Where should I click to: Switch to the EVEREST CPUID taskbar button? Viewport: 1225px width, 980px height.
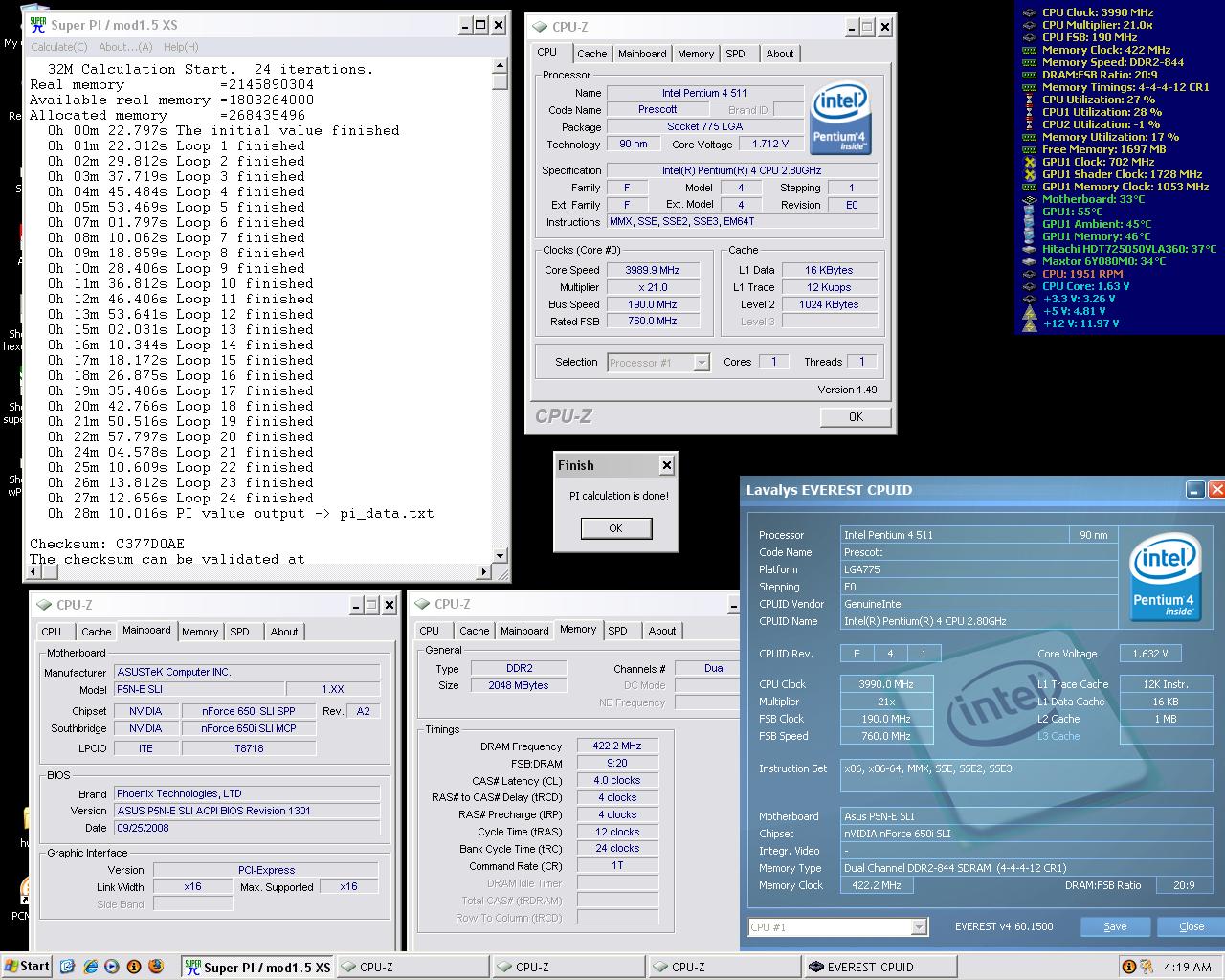pyautogui.click(x=880, y=967)
